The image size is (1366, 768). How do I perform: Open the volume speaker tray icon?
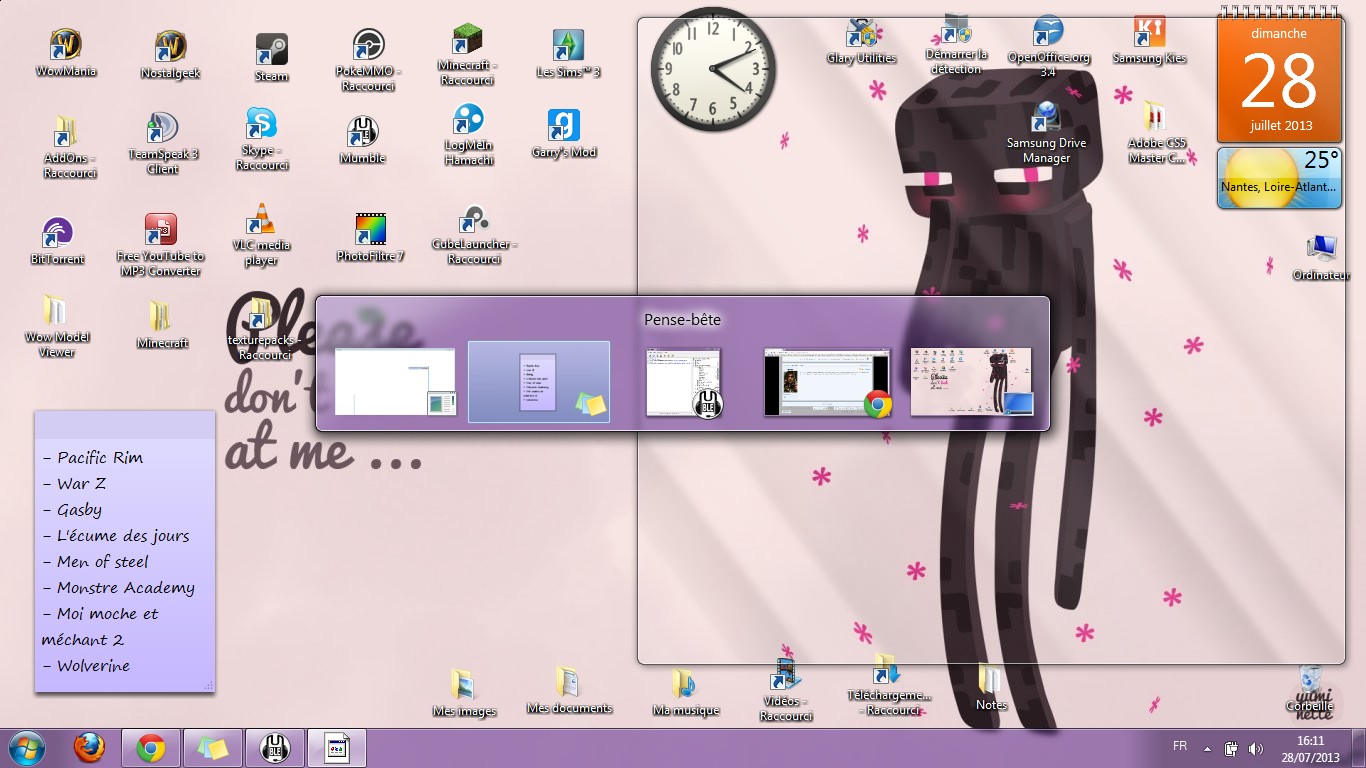[1255, 748]
